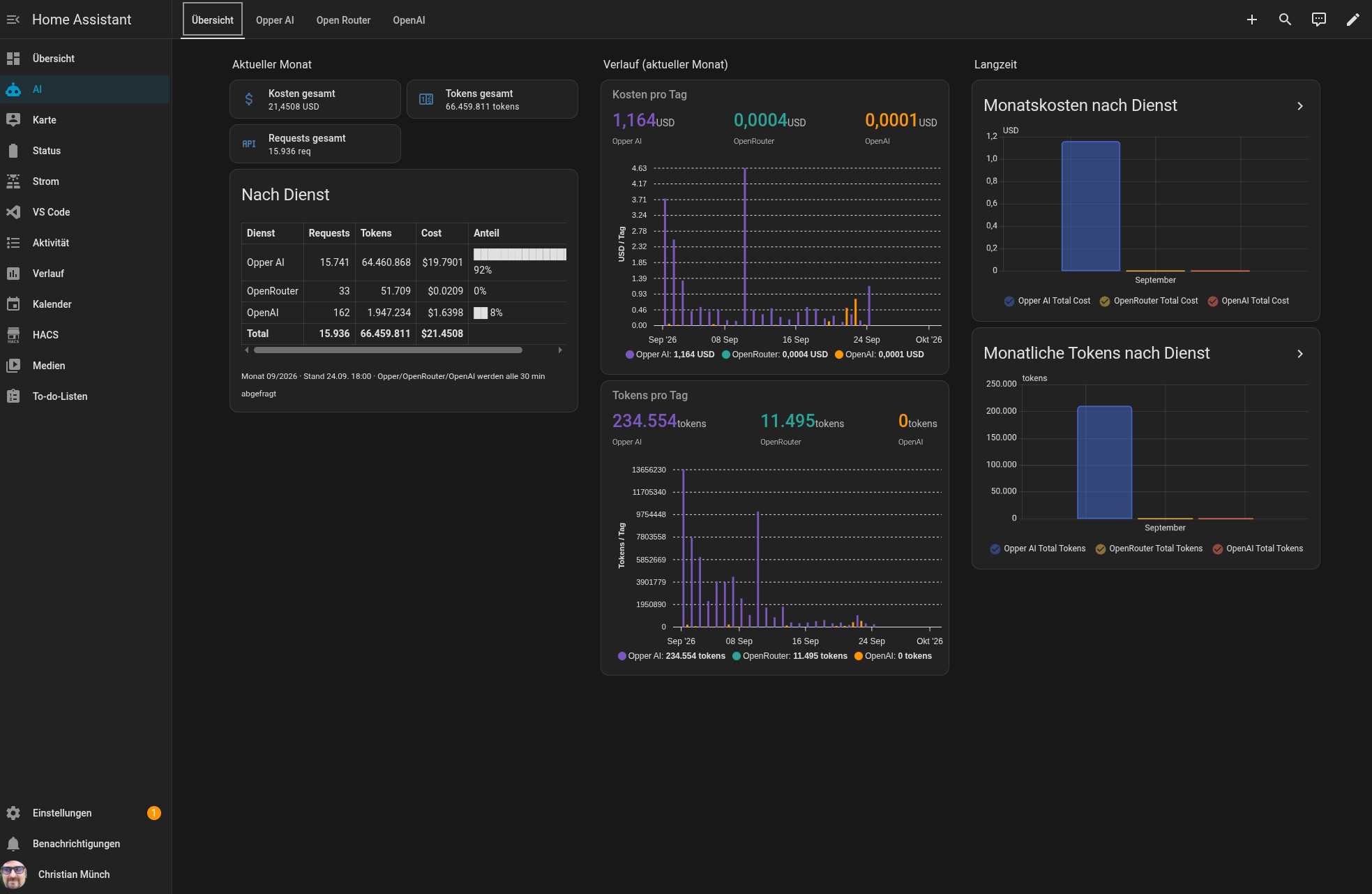Toggle Opper AI Total Cost legend checkbox

click(x=1009, y=301)
